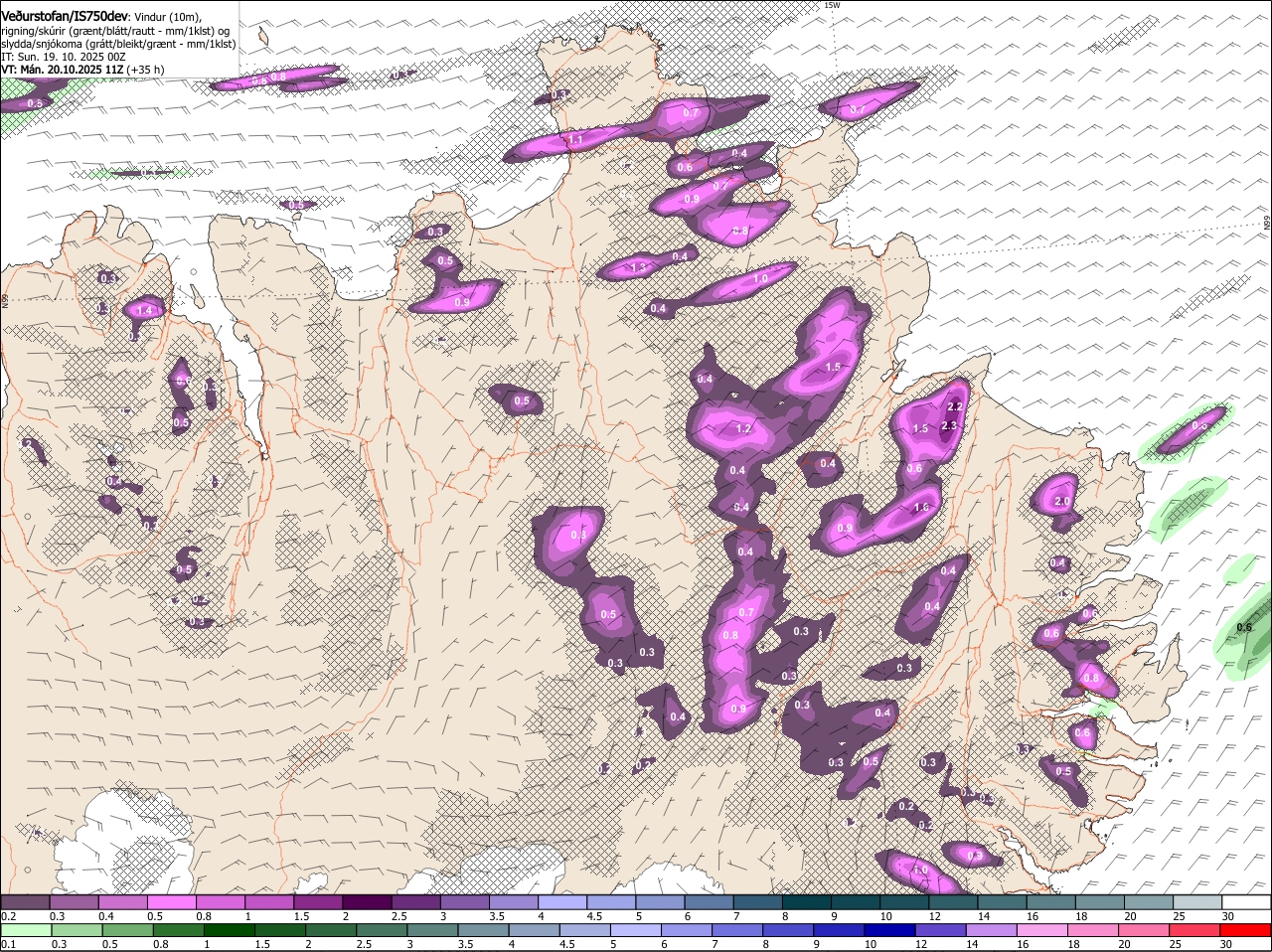Pick lower legend swatch between 25 and 30
The image size is (1272, 952).
pyautogui.click(x=1195, y=930)
